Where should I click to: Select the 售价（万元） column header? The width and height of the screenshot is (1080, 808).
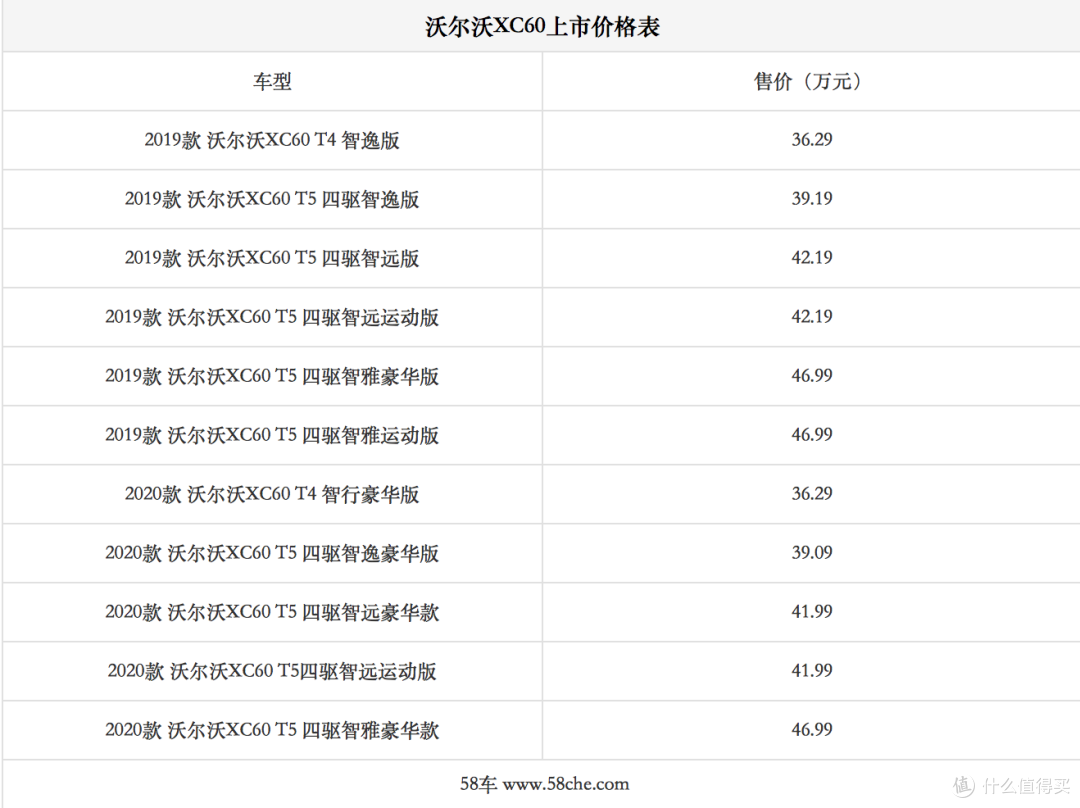(811, 82)
